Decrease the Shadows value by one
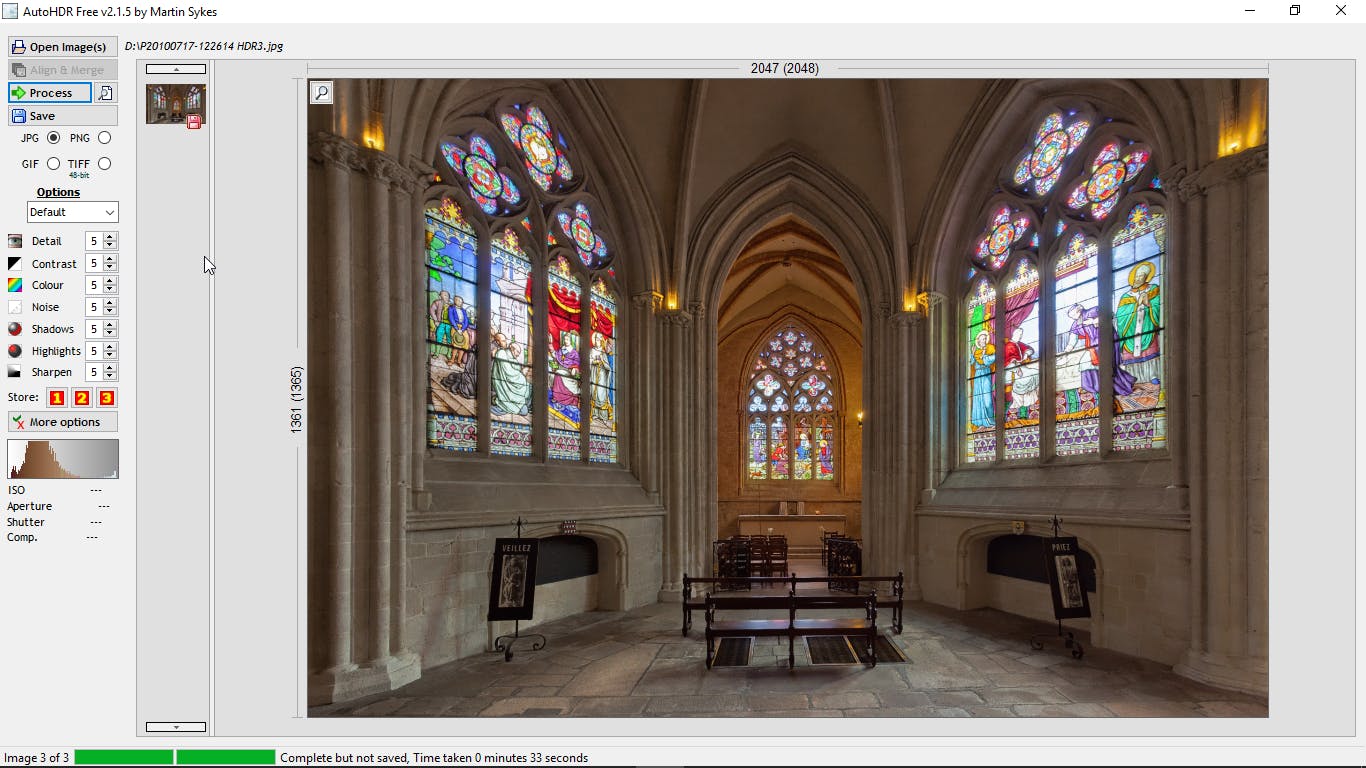Viewport: 1366px width, 768px height. (x=110, y=333)
